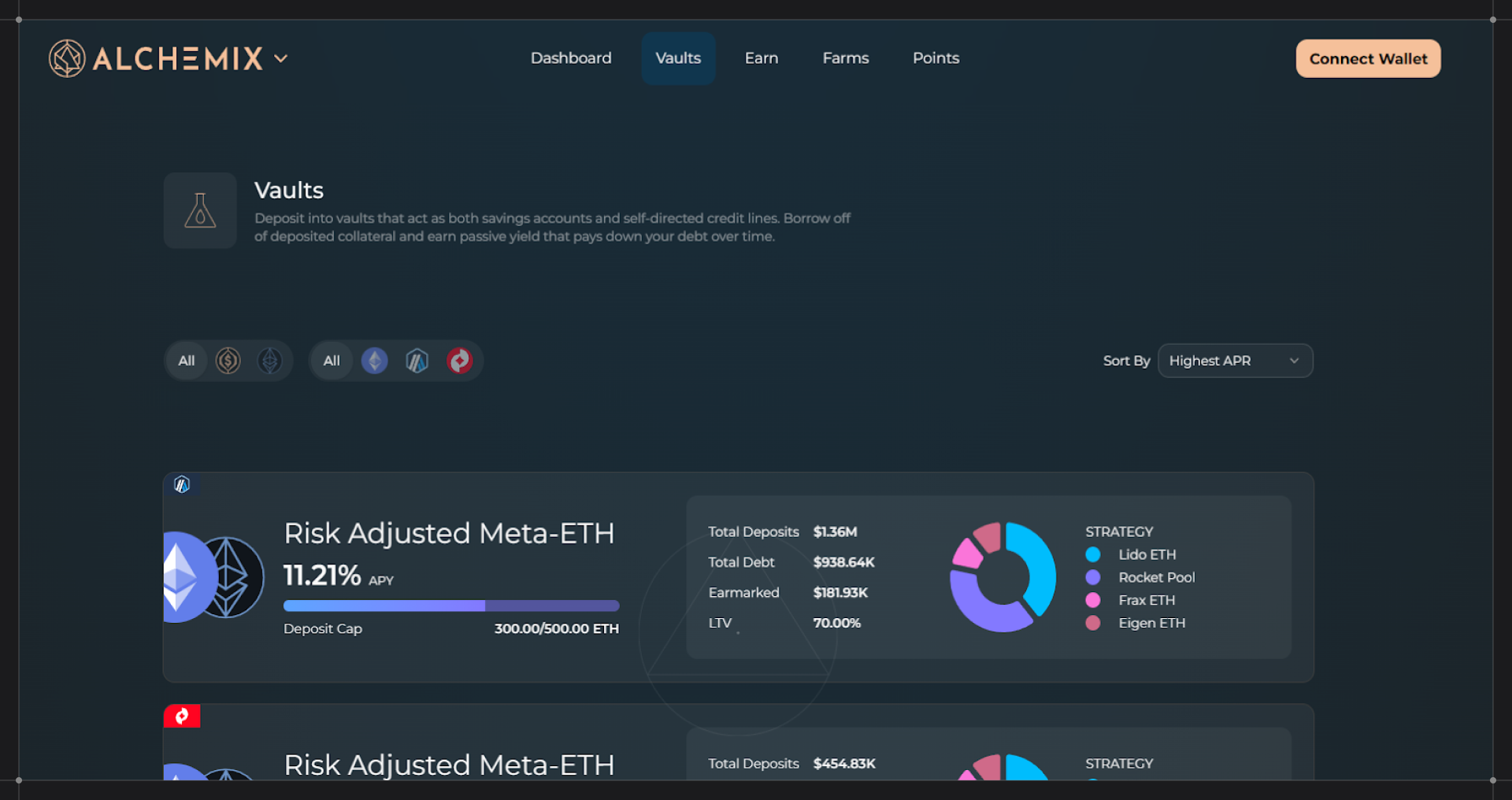Filter by Ethereum network icon
Viewport: 1512px width, 800px height.
pos(375,361)
